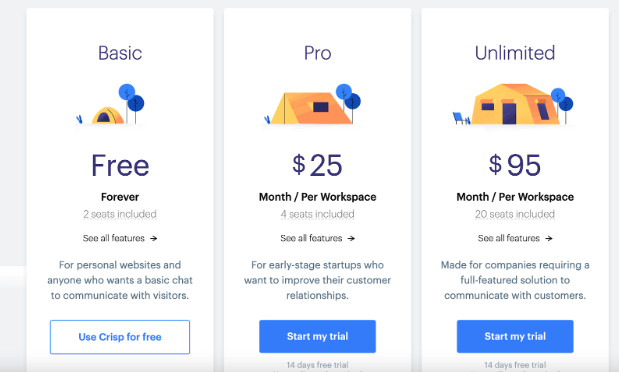
Task: Click the arrow icon next to Pro's See all features
Action: coord(351,238)
